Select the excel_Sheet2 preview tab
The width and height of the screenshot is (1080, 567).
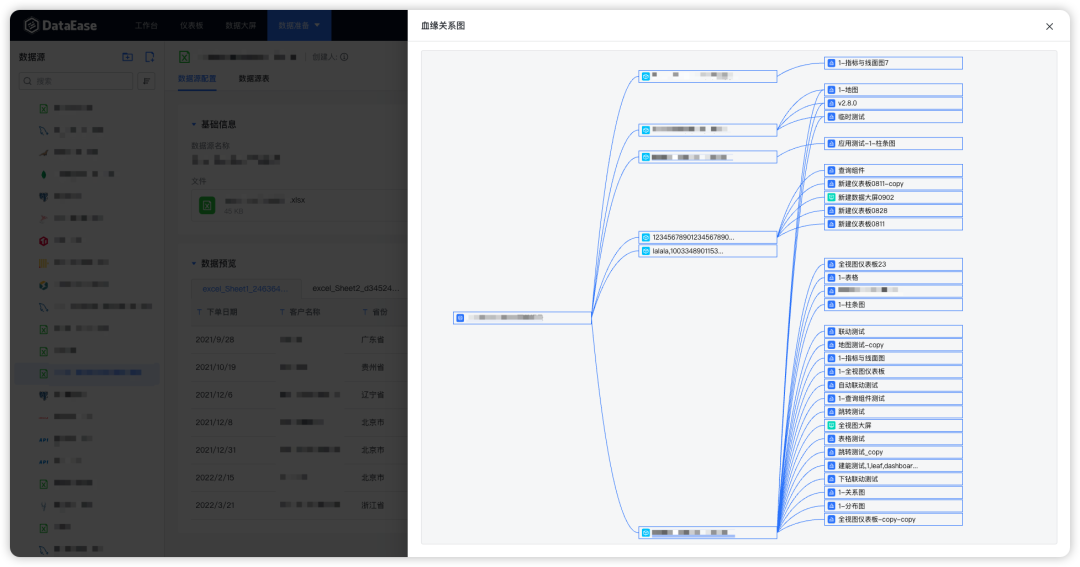[355, 288]
